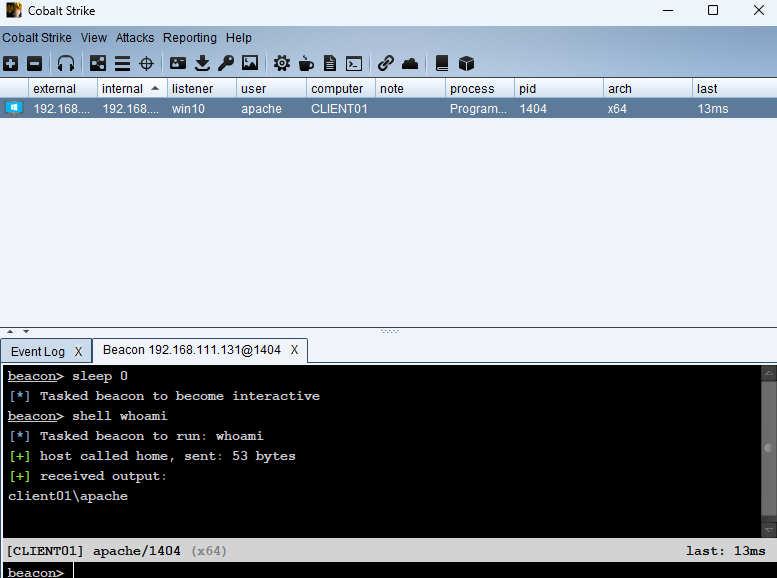Screen dimensions: 777x578
Task: Open the Reporting menu
Action: click(189, 38)
